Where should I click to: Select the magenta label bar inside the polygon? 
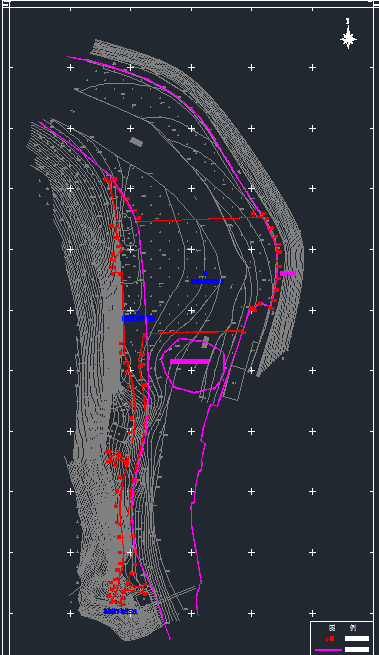tap(190, 361)
